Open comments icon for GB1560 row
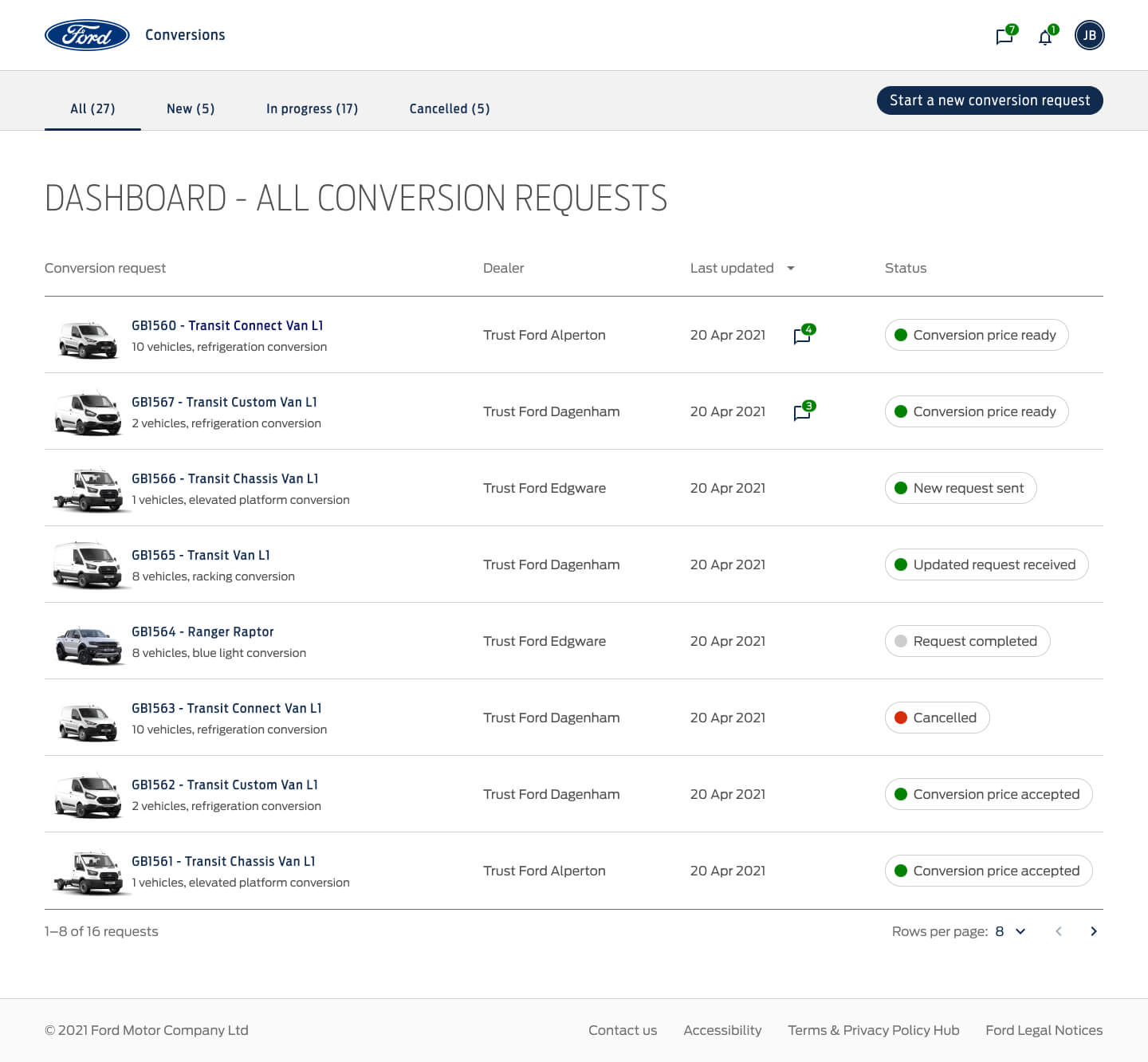The height and width of the screenshot is (1062, 1148). click(x=803, y=335)
